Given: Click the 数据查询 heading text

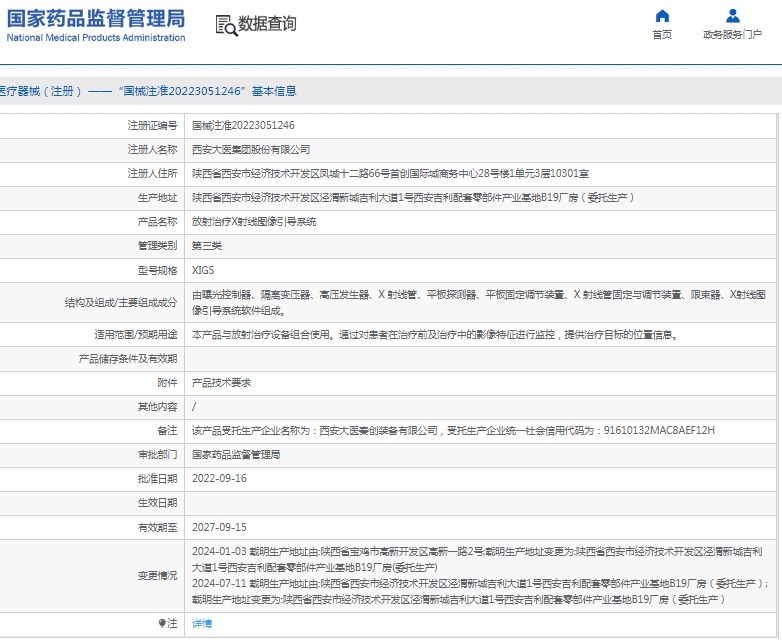Looking at the screenshot, I should click(267, 23).
